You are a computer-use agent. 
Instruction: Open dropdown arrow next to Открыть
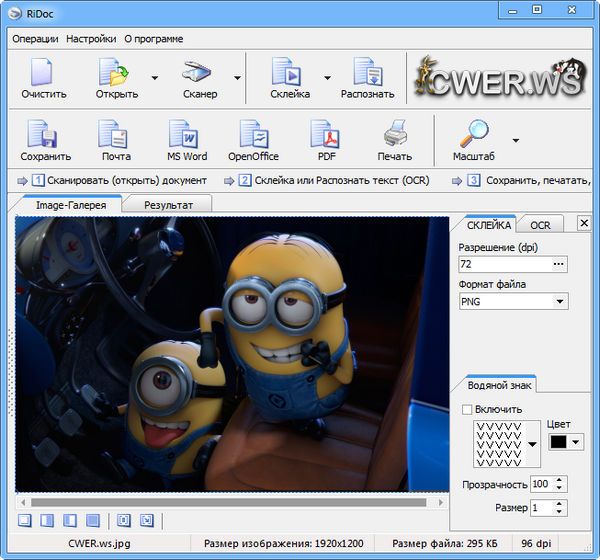[154, 77]
